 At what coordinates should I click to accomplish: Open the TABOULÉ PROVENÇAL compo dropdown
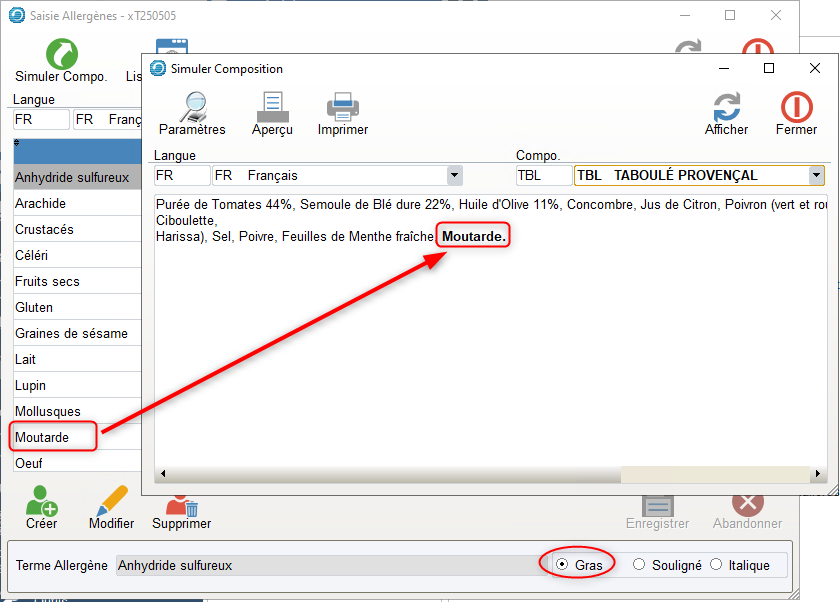point(816,176)
